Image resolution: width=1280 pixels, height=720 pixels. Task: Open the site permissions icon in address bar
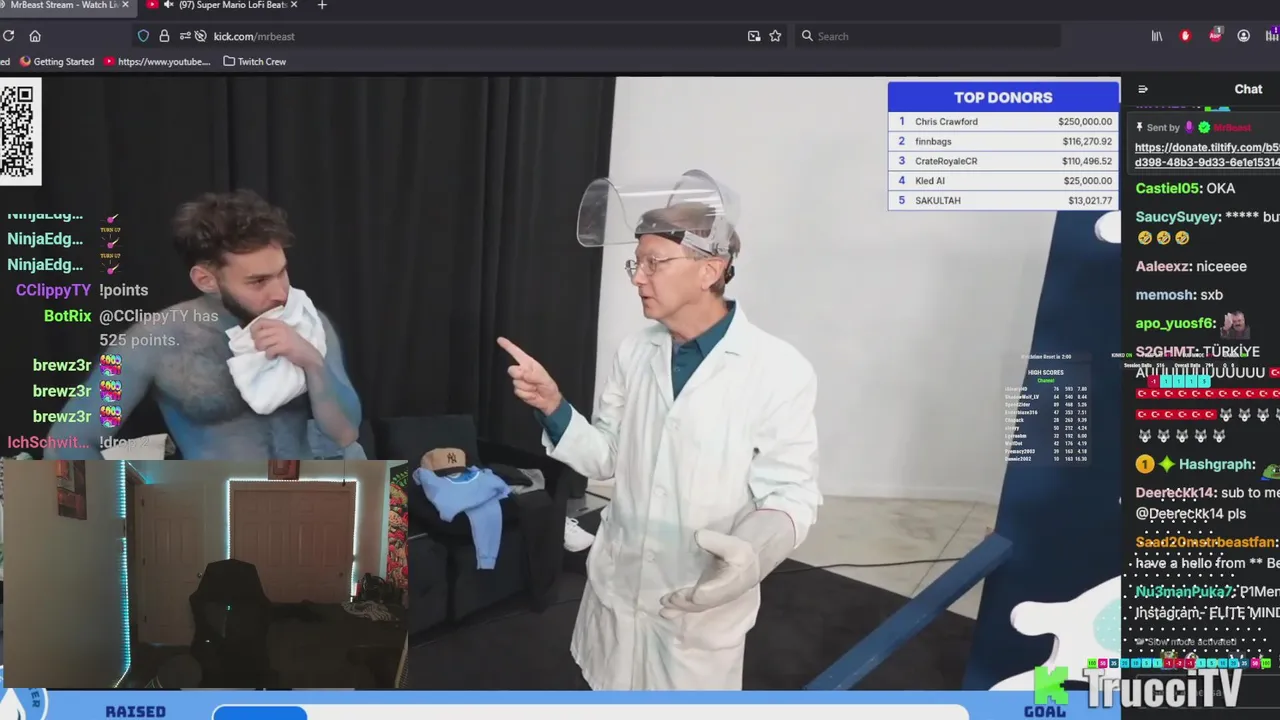[185, 36]
